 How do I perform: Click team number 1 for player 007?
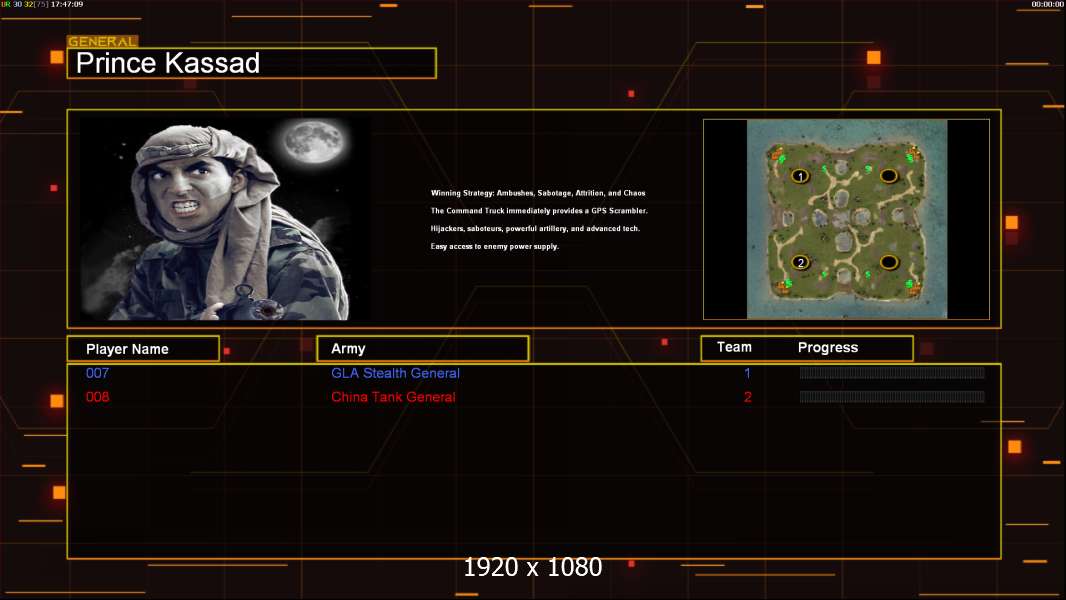747,373
